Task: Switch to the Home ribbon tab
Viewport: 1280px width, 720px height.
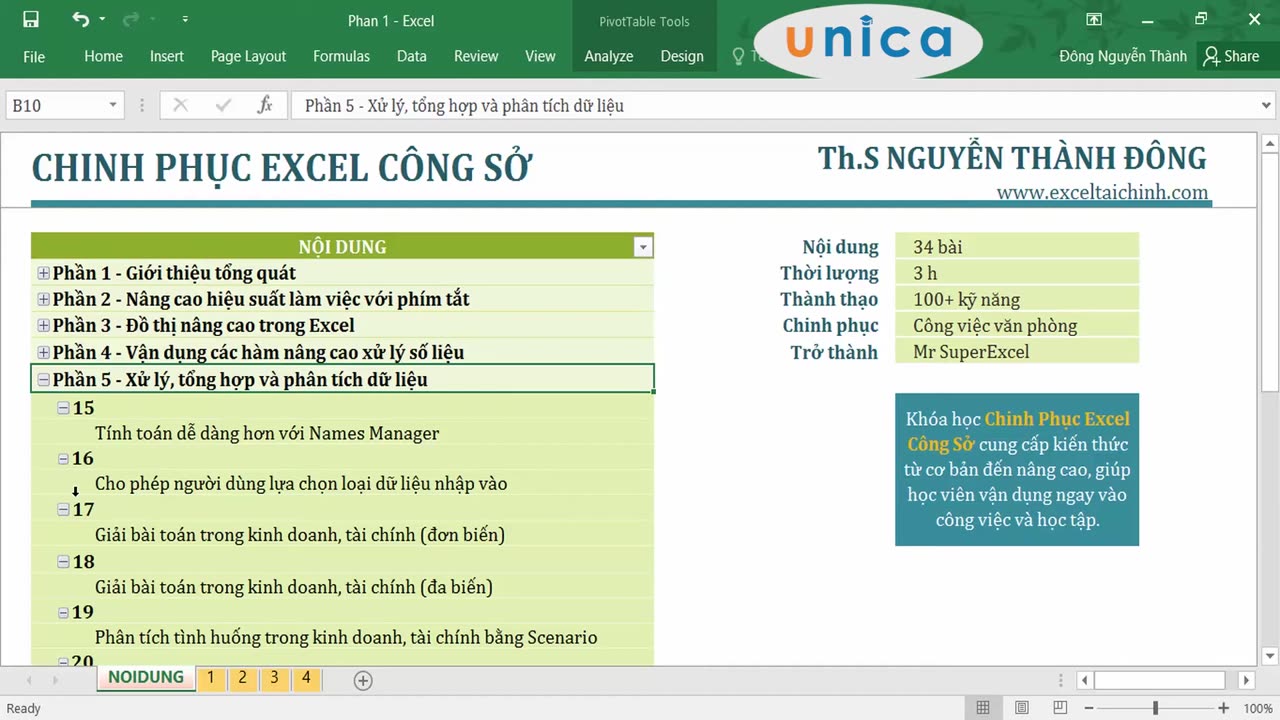Action: (x=103, y=56)
